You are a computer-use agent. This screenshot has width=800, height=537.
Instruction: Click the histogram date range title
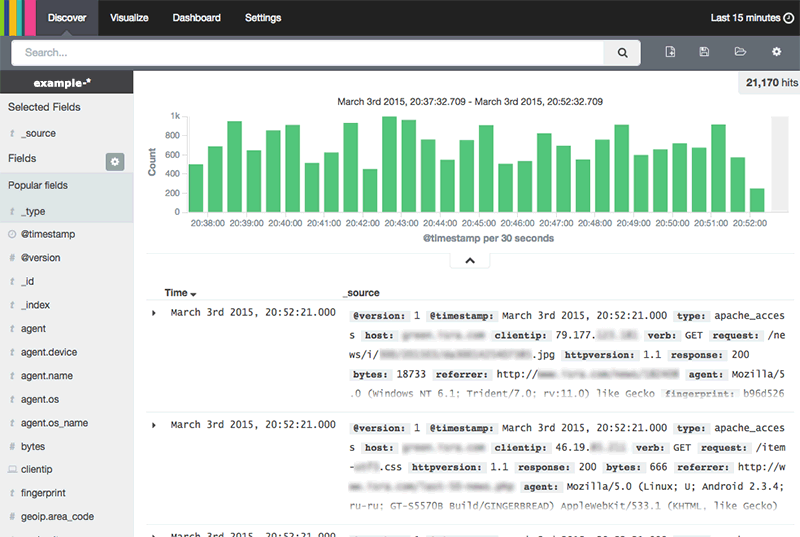470,101
